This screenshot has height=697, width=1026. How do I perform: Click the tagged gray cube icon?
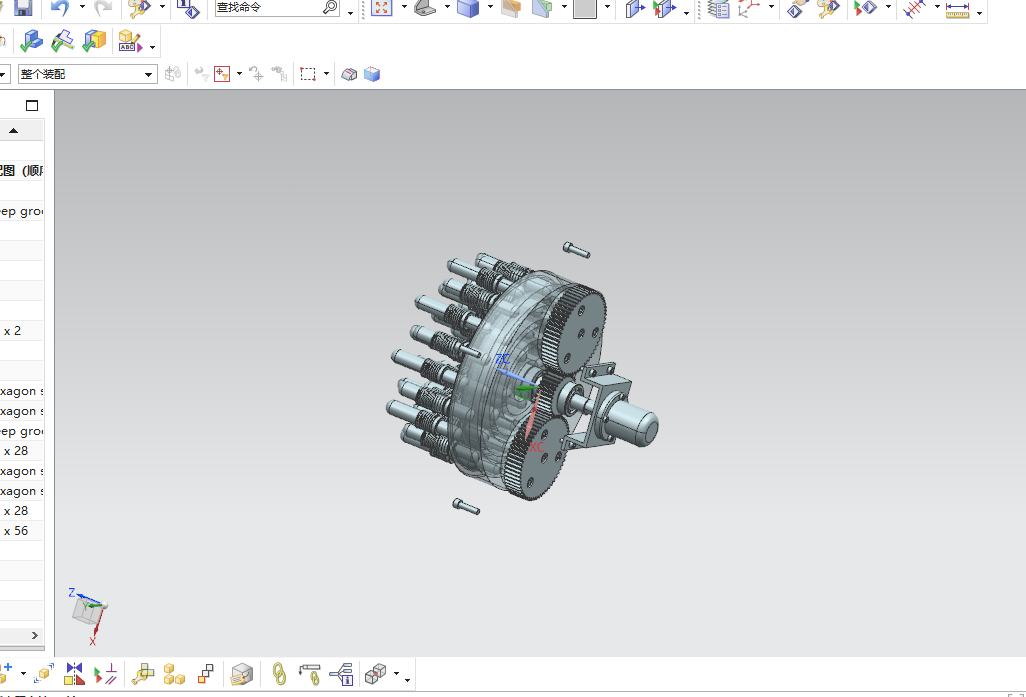click(x=242, y=674)
